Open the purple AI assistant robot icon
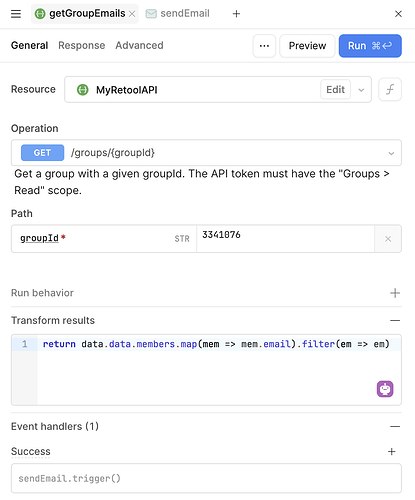 coord(385,389)
